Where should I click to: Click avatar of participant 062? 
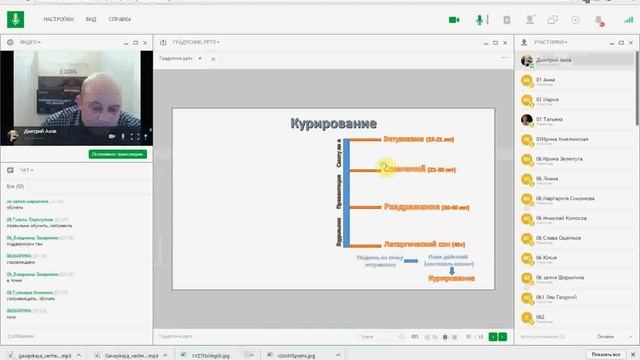527,318
